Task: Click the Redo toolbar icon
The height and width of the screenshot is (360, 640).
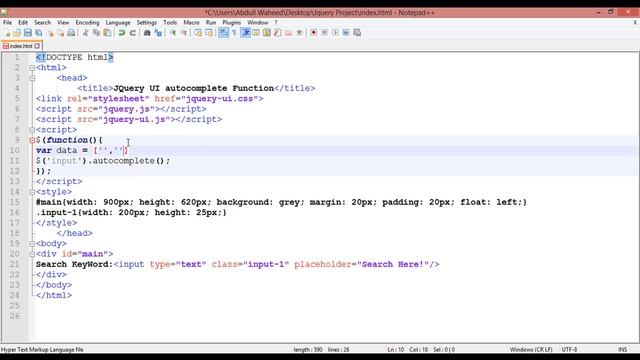Action: 133,33
